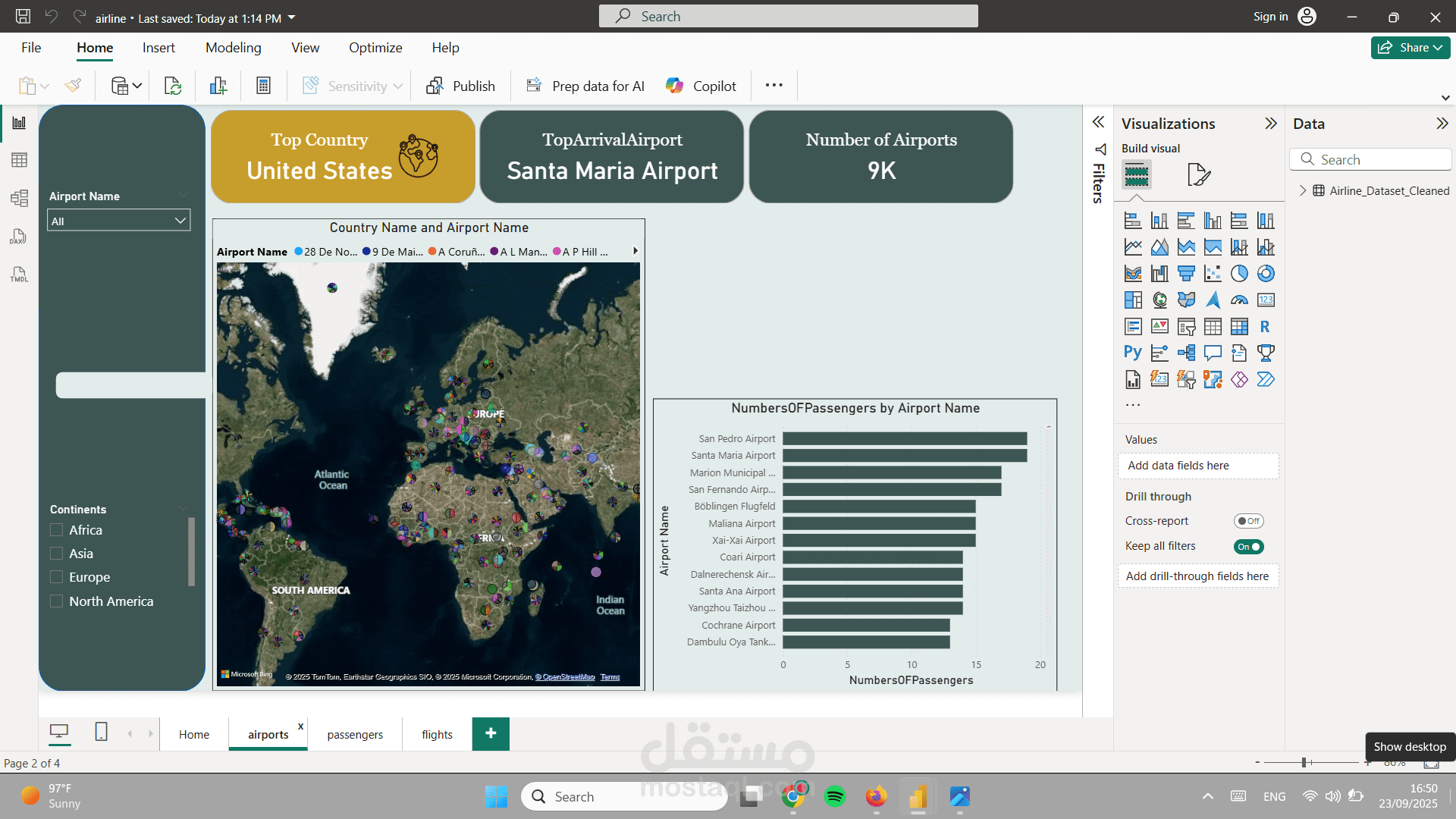
Task: Select the pie chart visual
Action: 1239,273
